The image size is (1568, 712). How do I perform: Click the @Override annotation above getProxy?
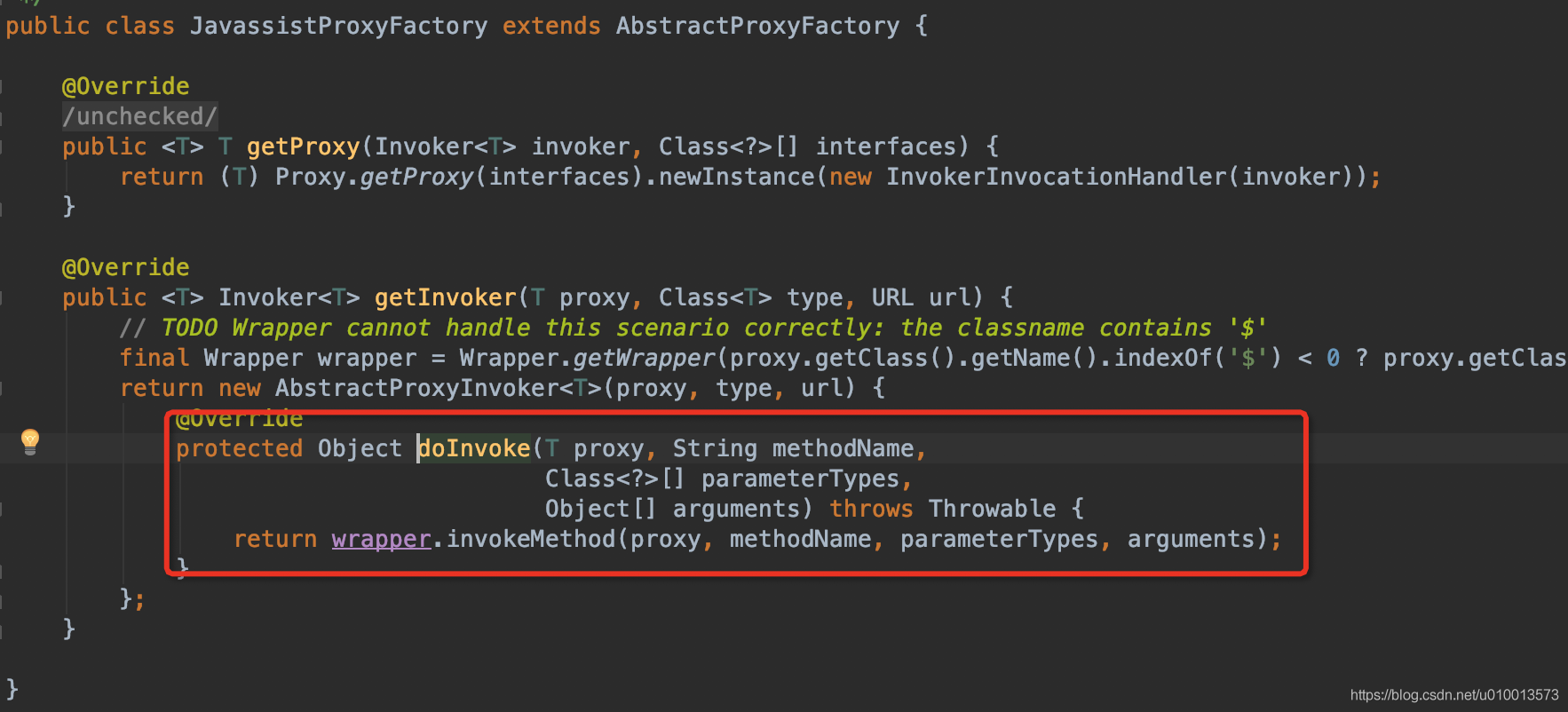[x=125, y=86]
